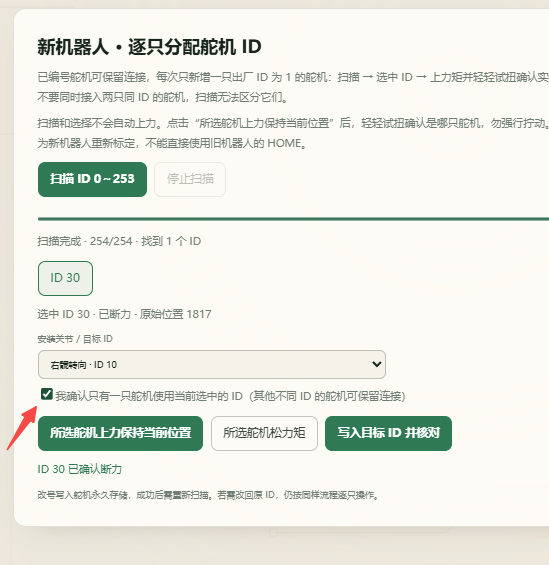Click the text "扫描完成 · 254/254 · 找到 1 个 ID"
The height and width of the screenshot is (565, 549).
pos(119,241)
